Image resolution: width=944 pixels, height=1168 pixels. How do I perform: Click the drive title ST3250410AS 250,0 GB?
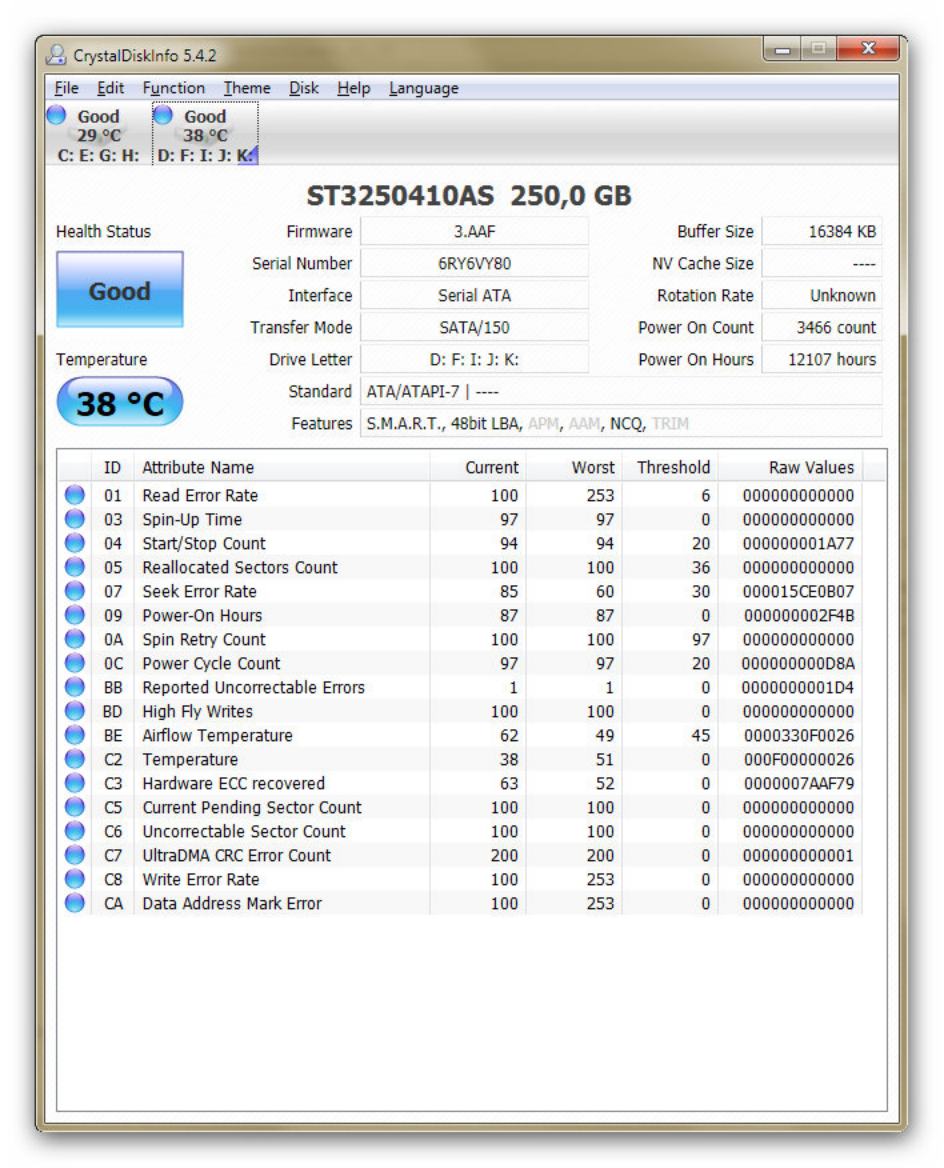469,196
